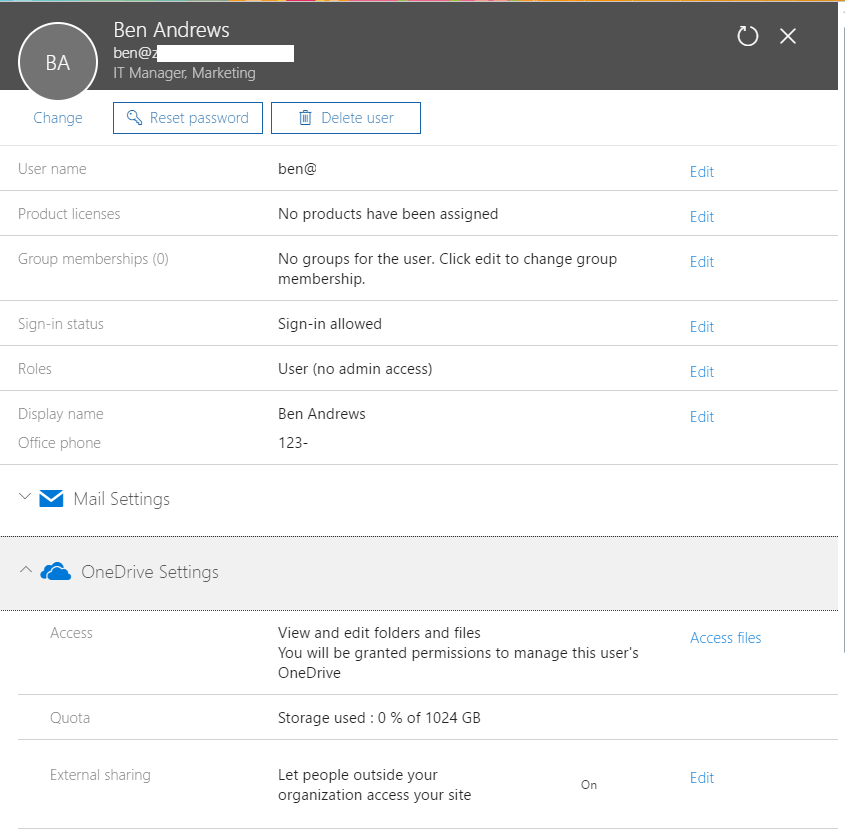The width and height of the screenshot is (845, 830).
Task: Click the OneDrive Settings heading
Action: [x=150, y=572]
